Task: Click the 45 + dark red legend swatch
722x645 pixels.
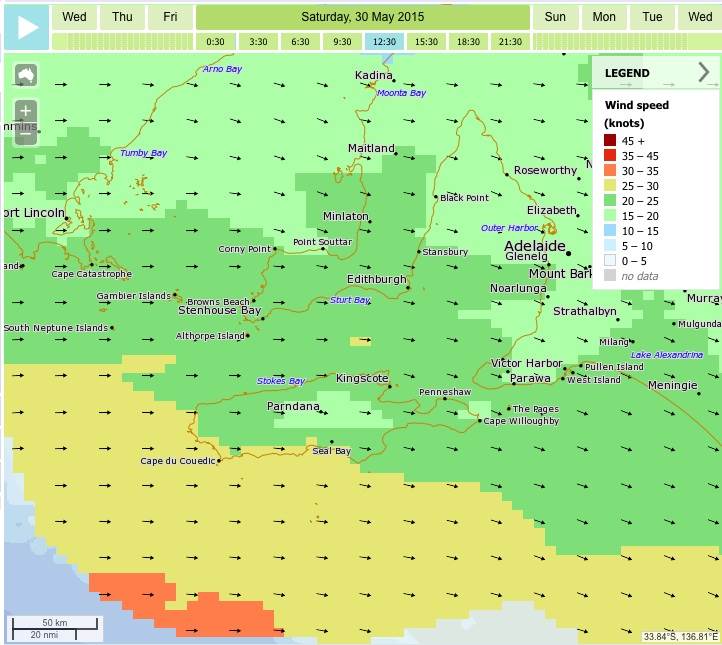Action: point(609,141)
